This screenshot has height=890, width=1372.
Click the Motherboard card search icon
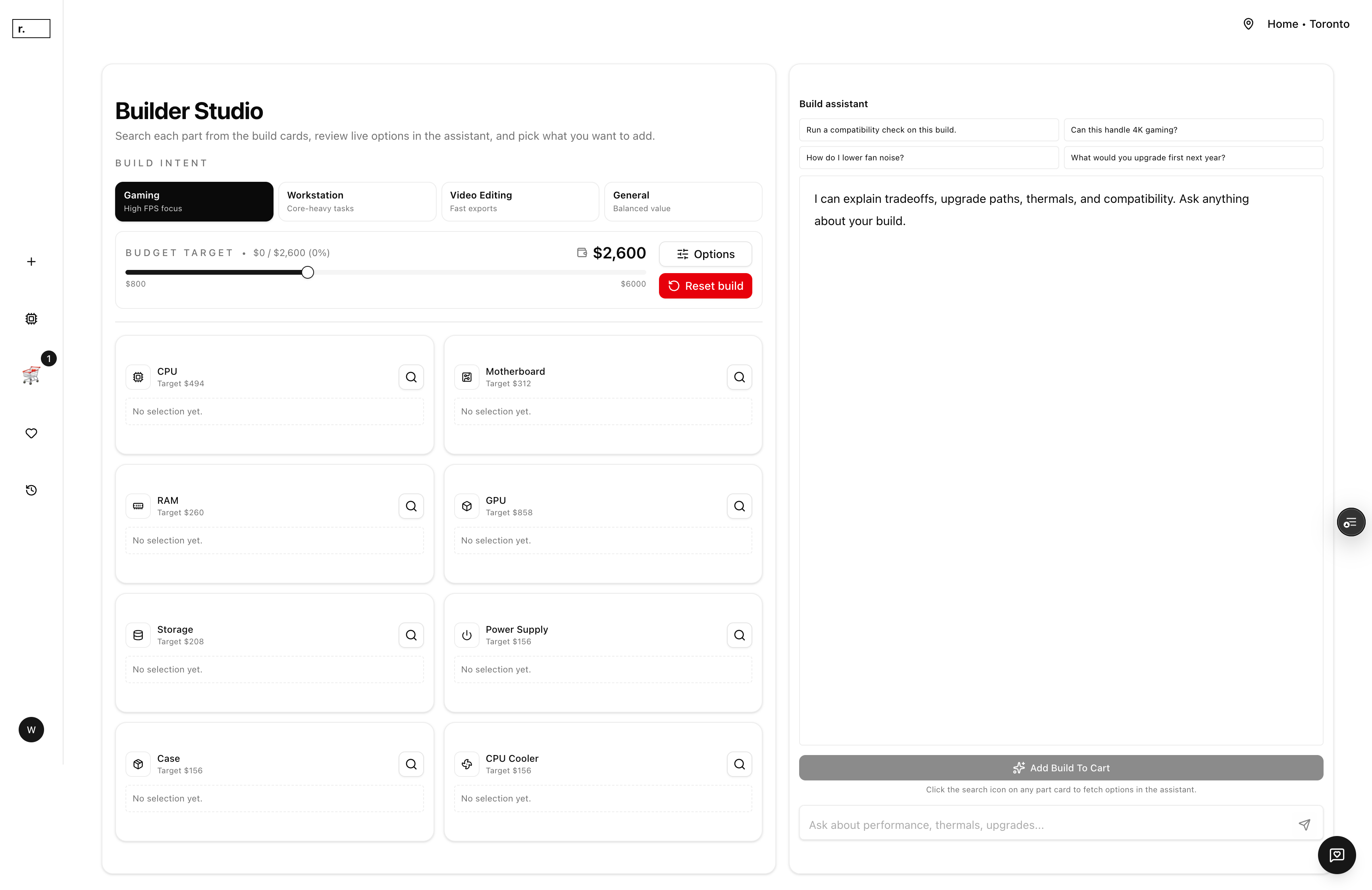[x=740, y=376]
